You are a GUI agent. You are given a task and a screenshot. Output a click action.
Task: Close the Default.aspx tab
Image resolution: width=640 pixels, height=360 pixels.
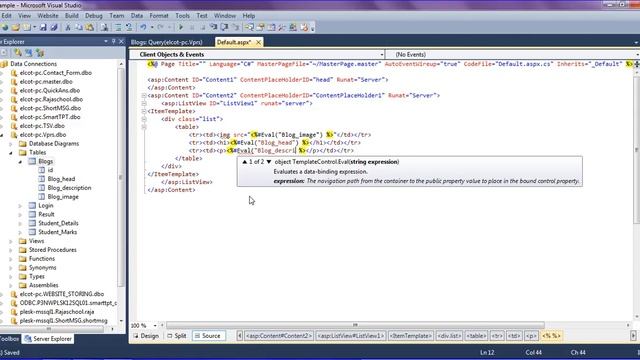point(258,42)
